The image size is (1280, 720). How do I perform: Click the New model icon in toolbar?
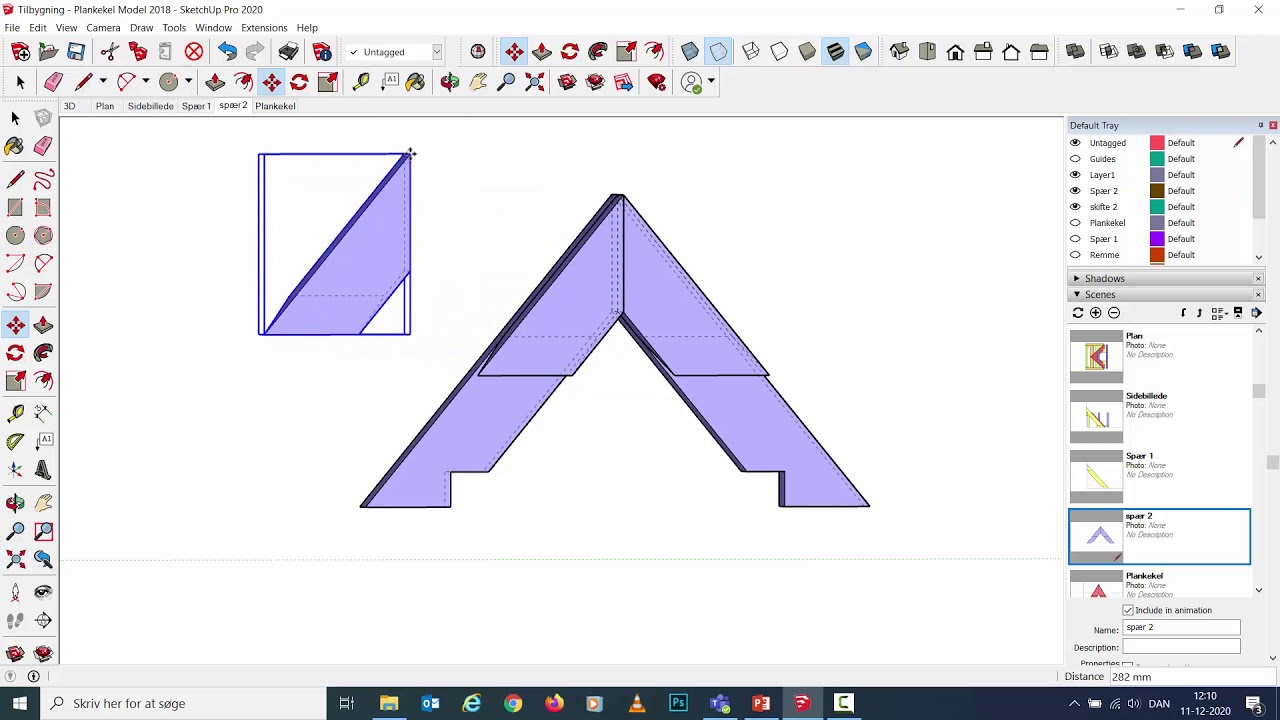click(x=20, y=52)
